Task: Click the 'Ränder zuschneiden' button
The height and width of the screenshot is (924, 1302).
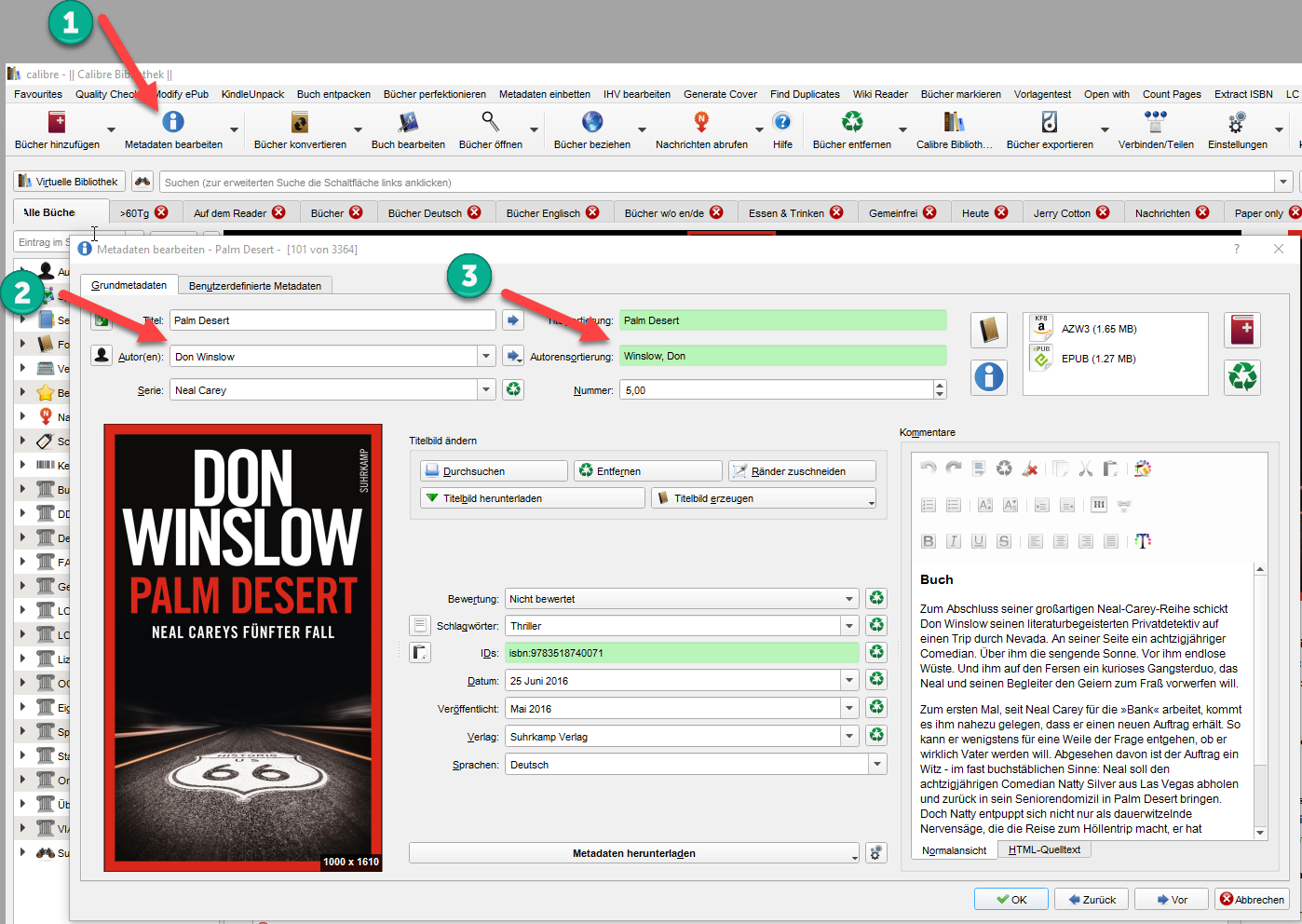Action: click(802, 470)
